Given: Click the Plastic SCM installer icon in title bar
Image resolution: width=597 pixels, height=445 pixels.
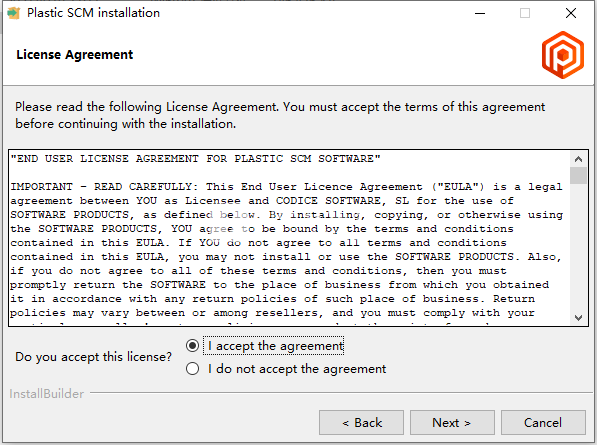Looking at the screenshot, I should 14,13.
